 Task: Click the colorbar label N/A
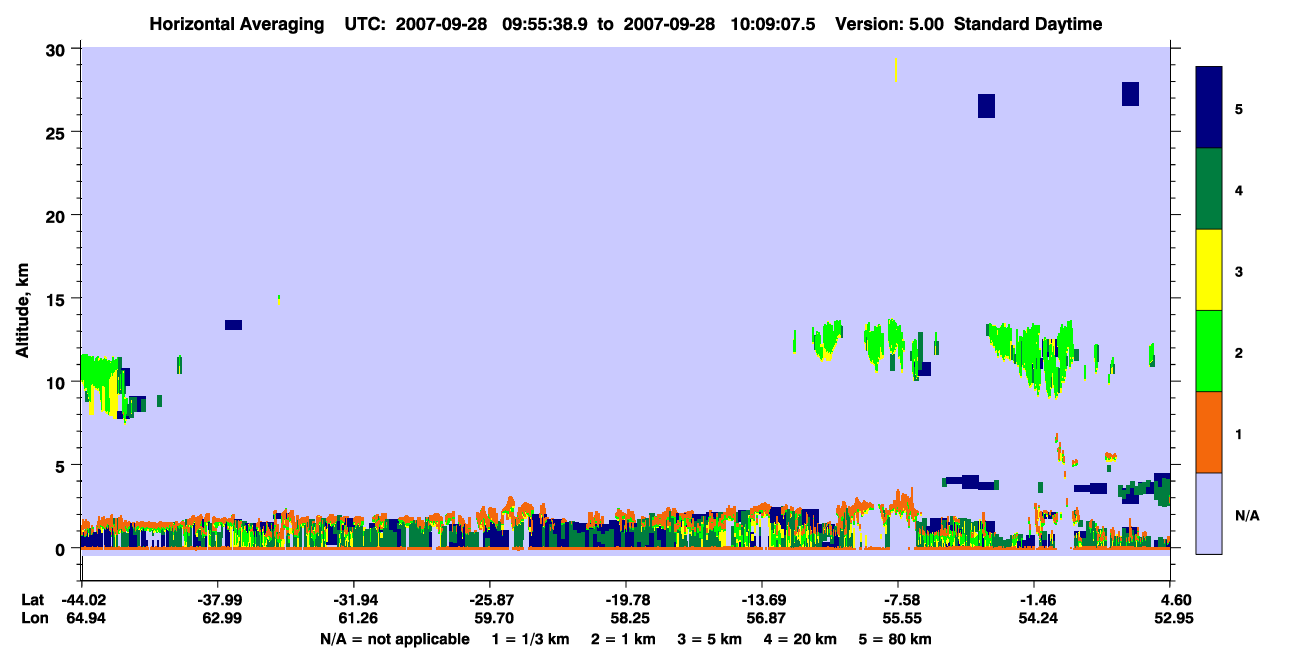pos(1246,515)
